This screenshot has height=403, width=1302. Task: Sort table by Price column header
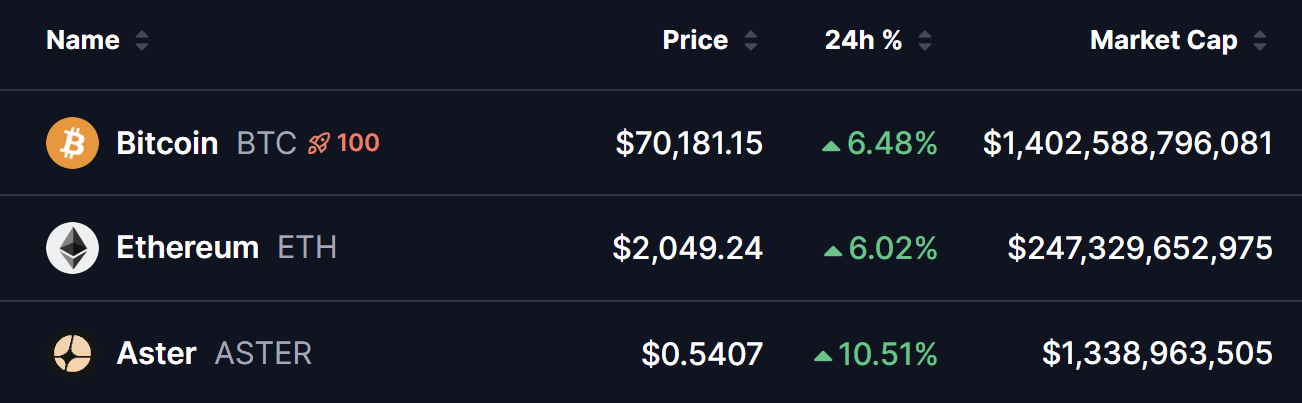[x=696, y=41]
